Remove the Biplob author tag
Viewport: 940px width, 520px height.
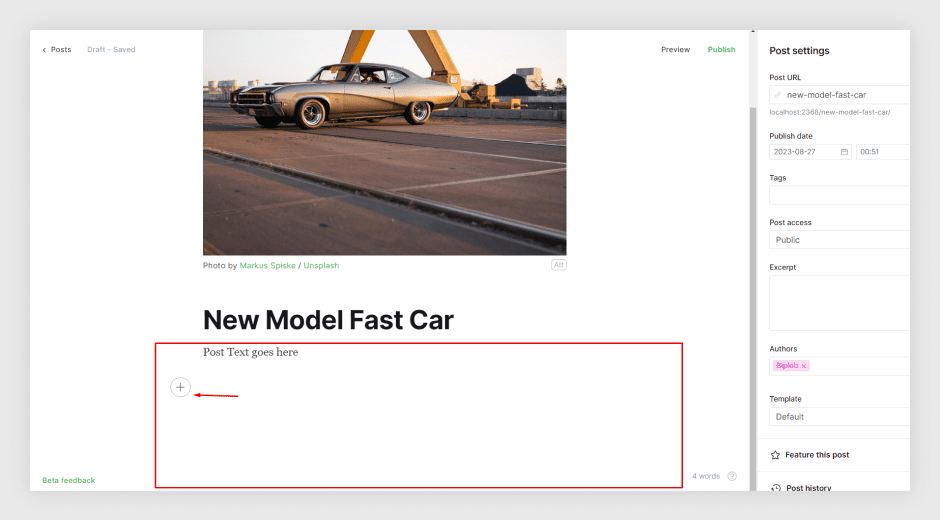click(804, 366)
